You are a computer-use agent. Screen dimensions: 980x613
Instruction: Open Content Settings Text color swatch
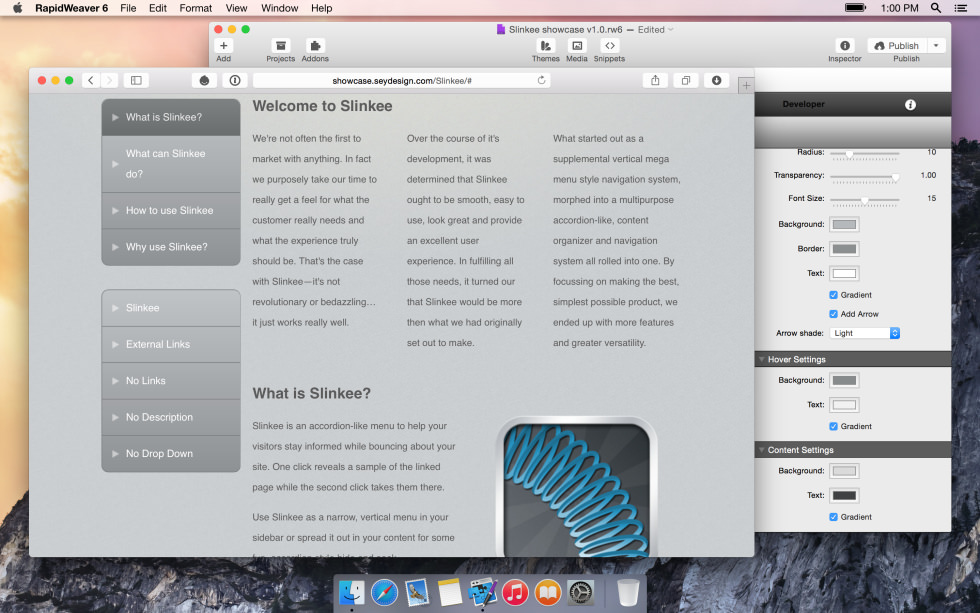844,496
